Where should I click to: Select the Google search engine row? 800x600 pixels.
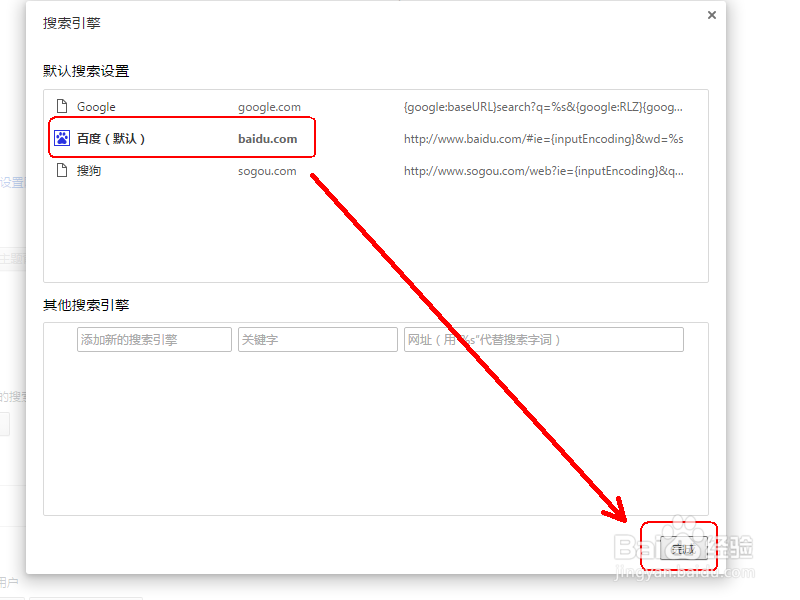point(180,106)
